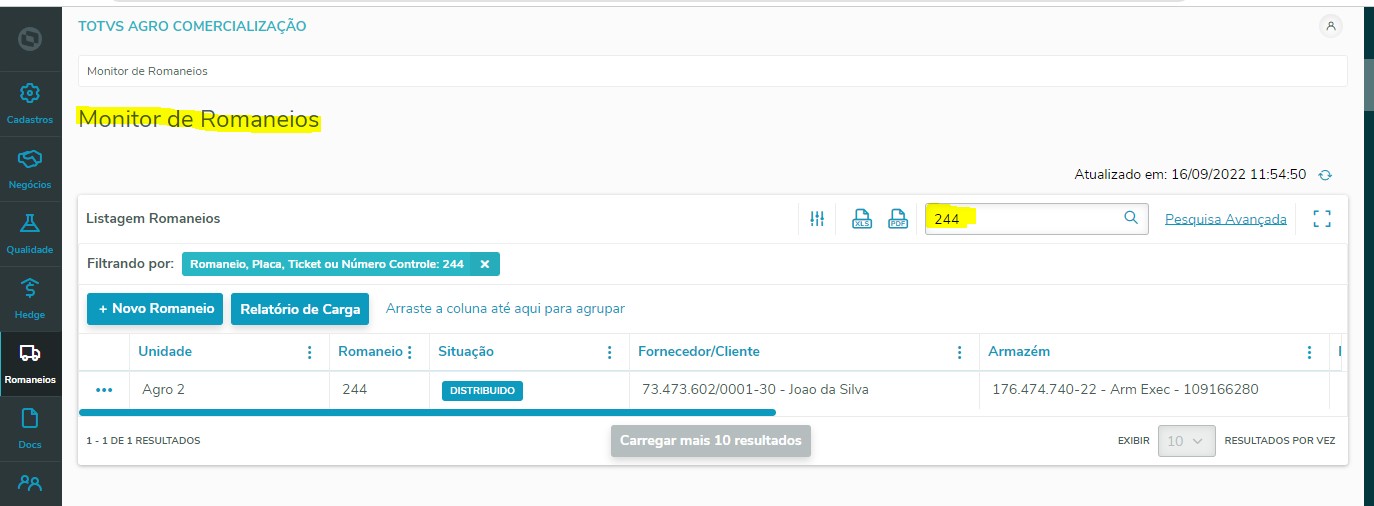This screenshot has height=506, width=1374.
Task: Select the Romaneio 244 cell
Action: [380, 390]
